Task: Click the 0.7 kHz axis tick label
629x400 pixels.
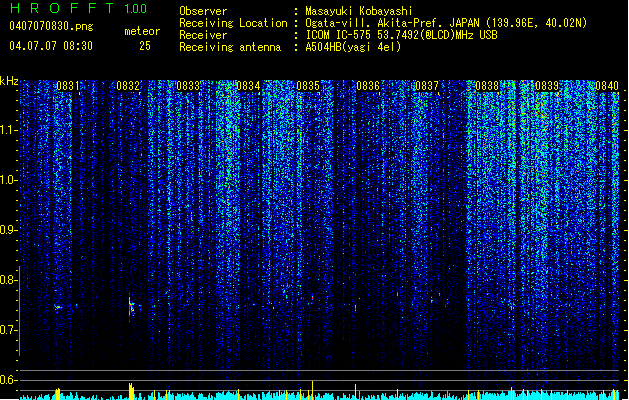Action: coord(7,330)
